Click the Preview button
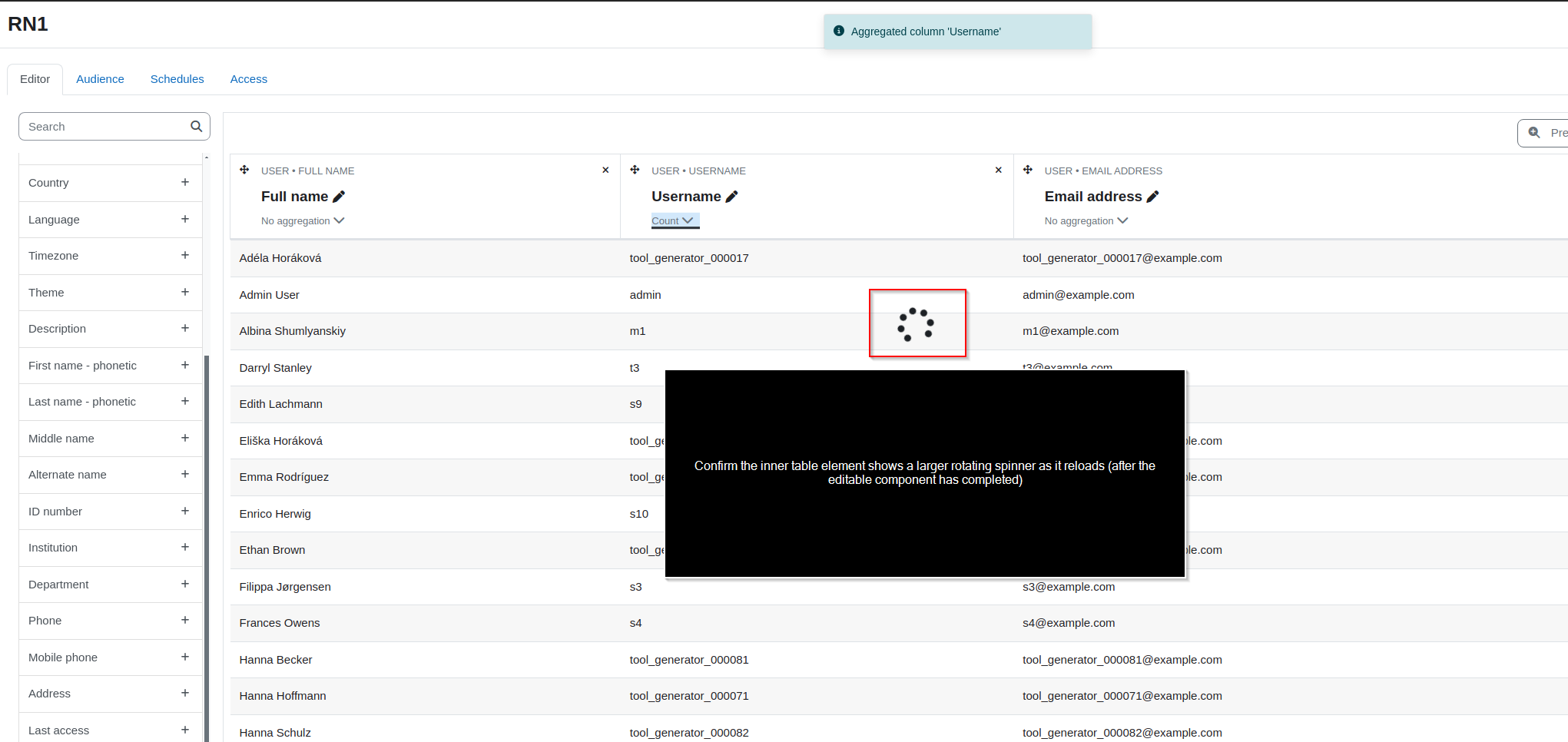The width and height of the screenshot is (1568, 742). point(1543,133)
